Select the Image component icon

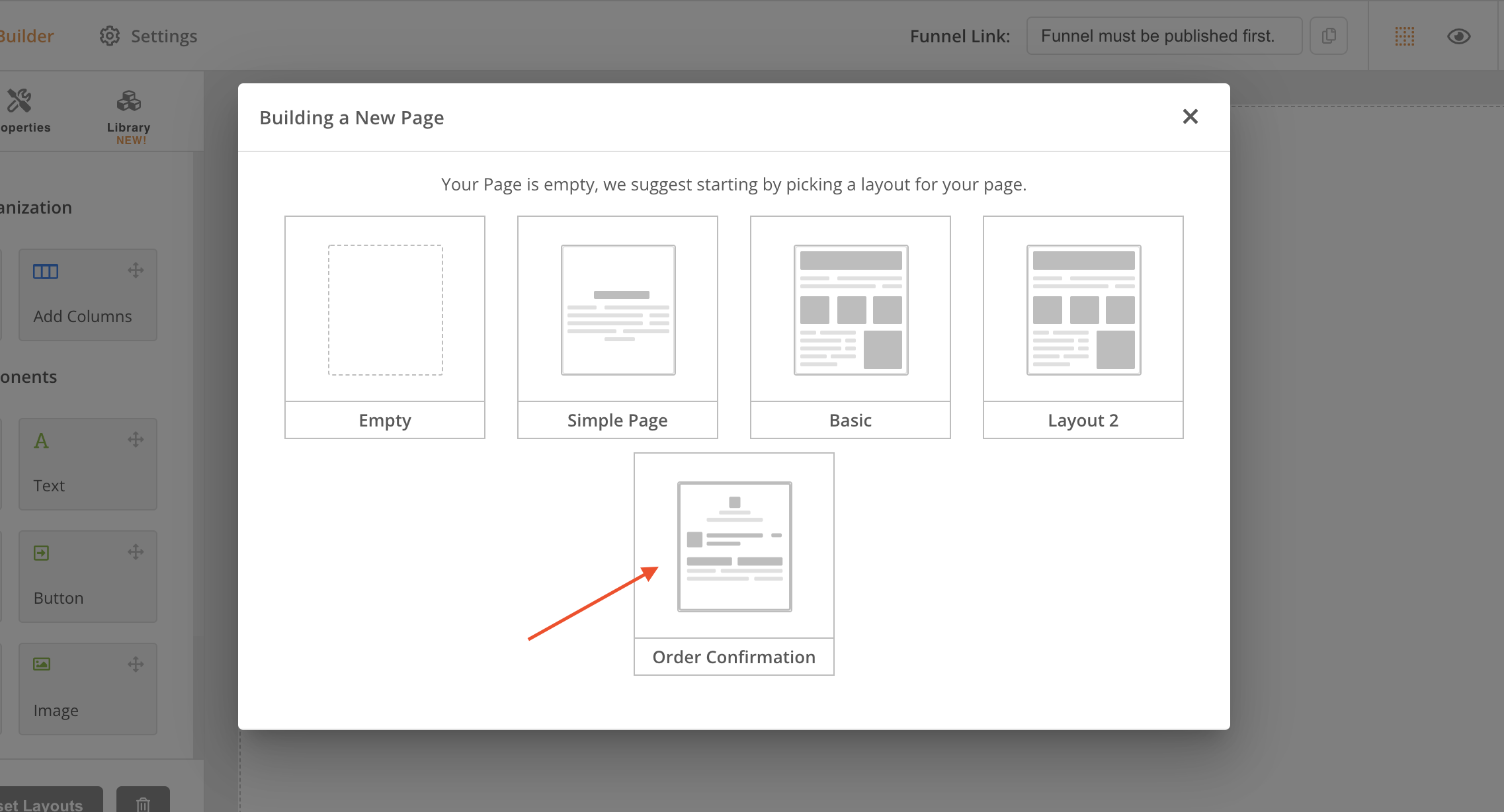pyautogui.click(x=42, y=664)
